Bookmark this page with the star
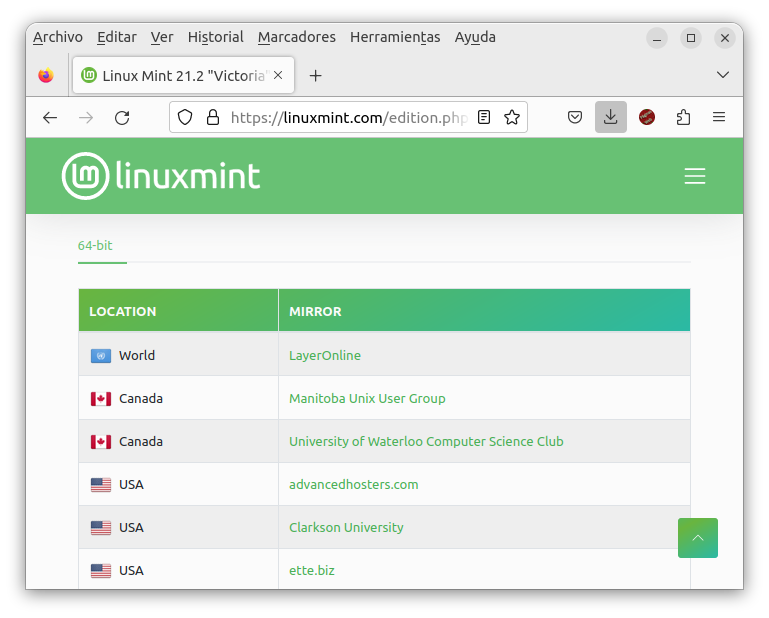The width and height of the screenshot is (769, 618). [x=512, y=117]
